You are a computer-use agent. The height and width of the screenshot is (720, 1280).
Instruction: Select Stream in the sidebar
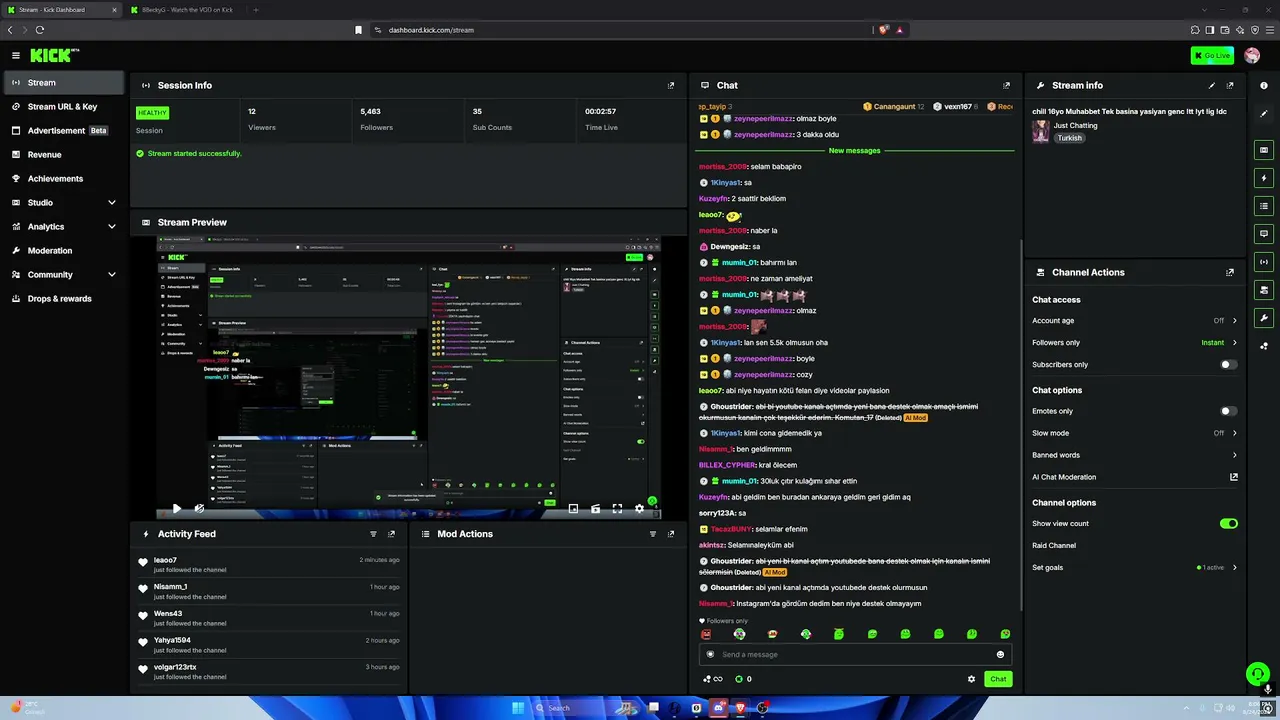click(65, 83)
